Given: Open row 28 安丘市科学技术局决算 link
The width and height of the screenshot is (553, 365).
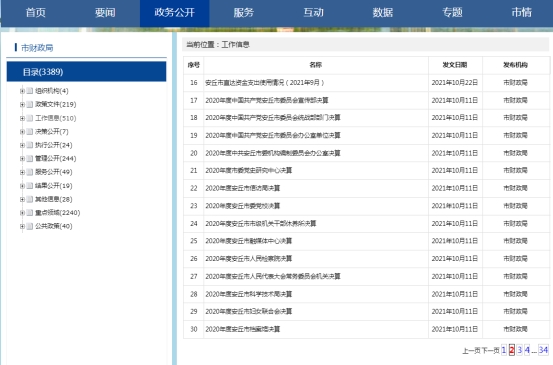Looking at the screenshot, I should [249, 294].
